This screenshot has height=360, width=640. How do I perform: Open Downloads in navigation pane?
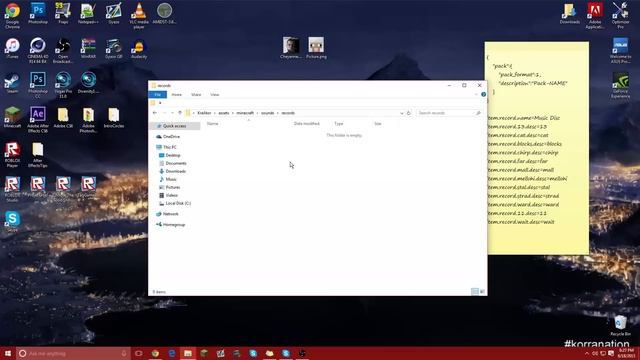point(176,171)
